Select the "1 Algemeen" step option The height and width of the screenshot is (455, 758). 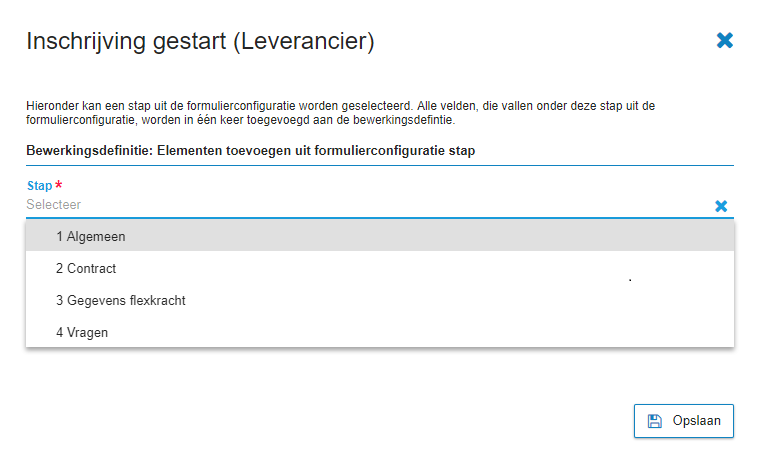point(380,236)
